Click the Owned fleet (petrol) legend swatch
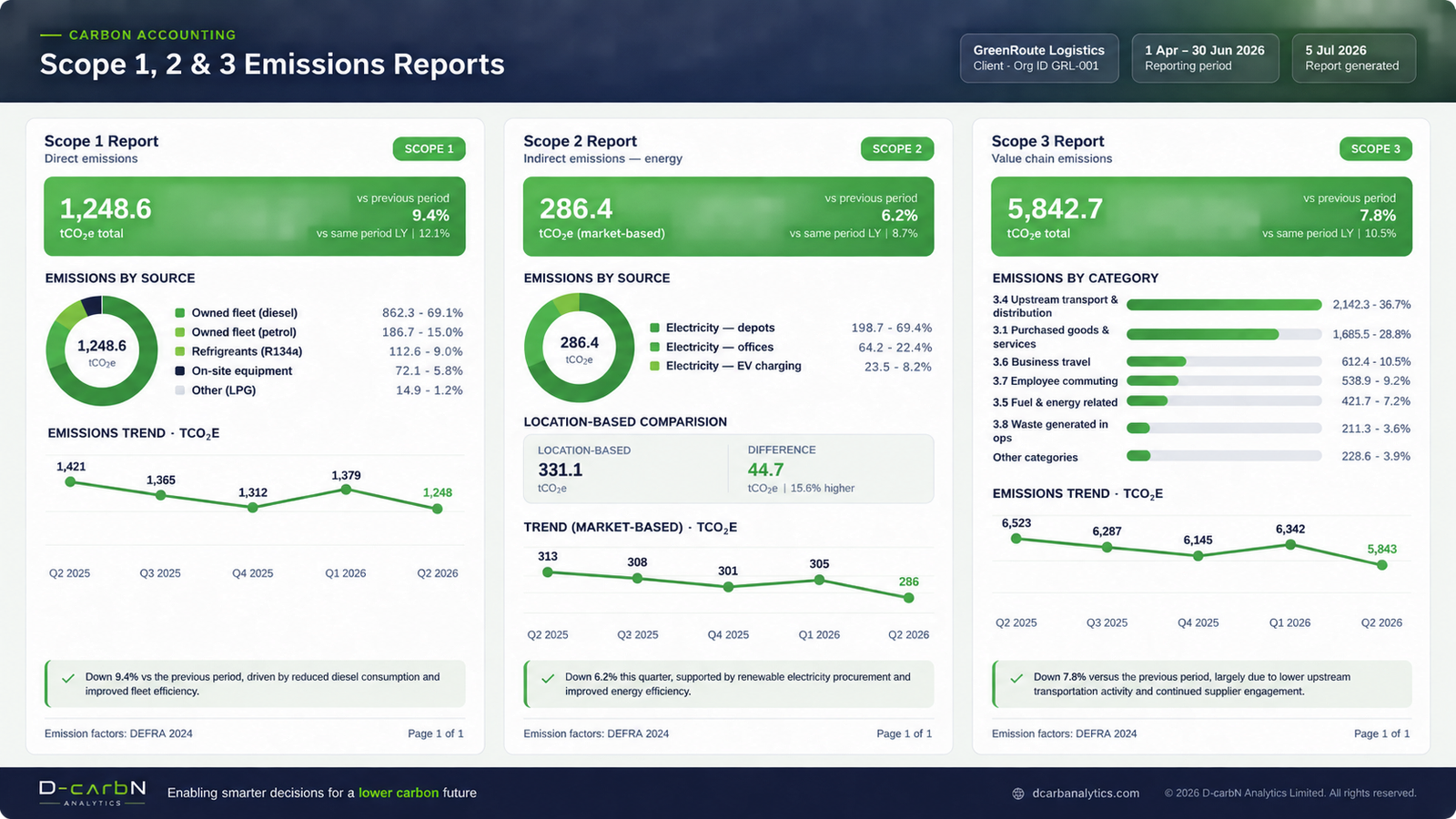The width and height of the screenshot is (1456, 819). click(x=180, y=332)
